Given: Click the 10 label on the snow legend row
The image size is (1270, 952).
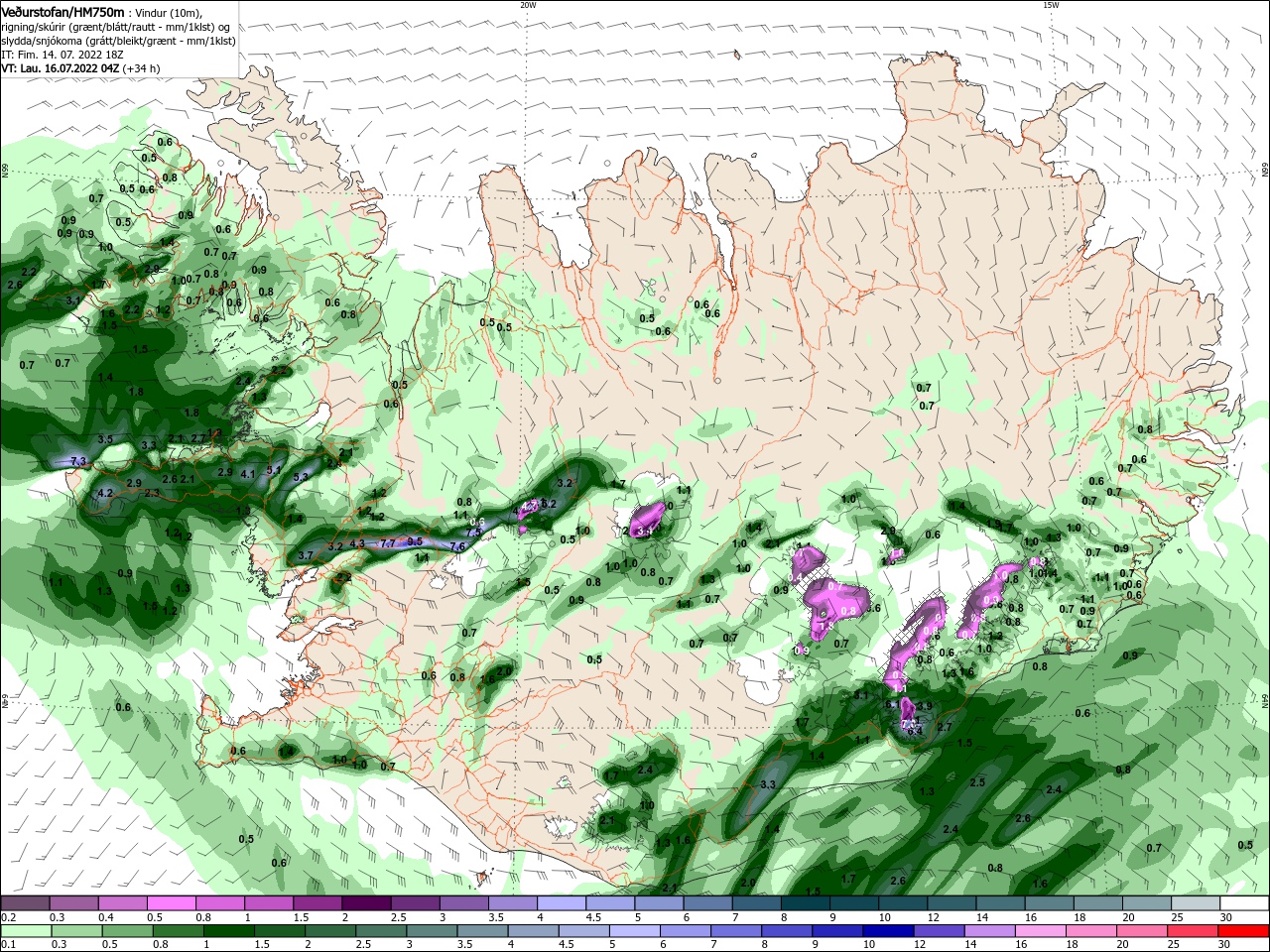Looking at the screenshot, I should tap(884, 917).
